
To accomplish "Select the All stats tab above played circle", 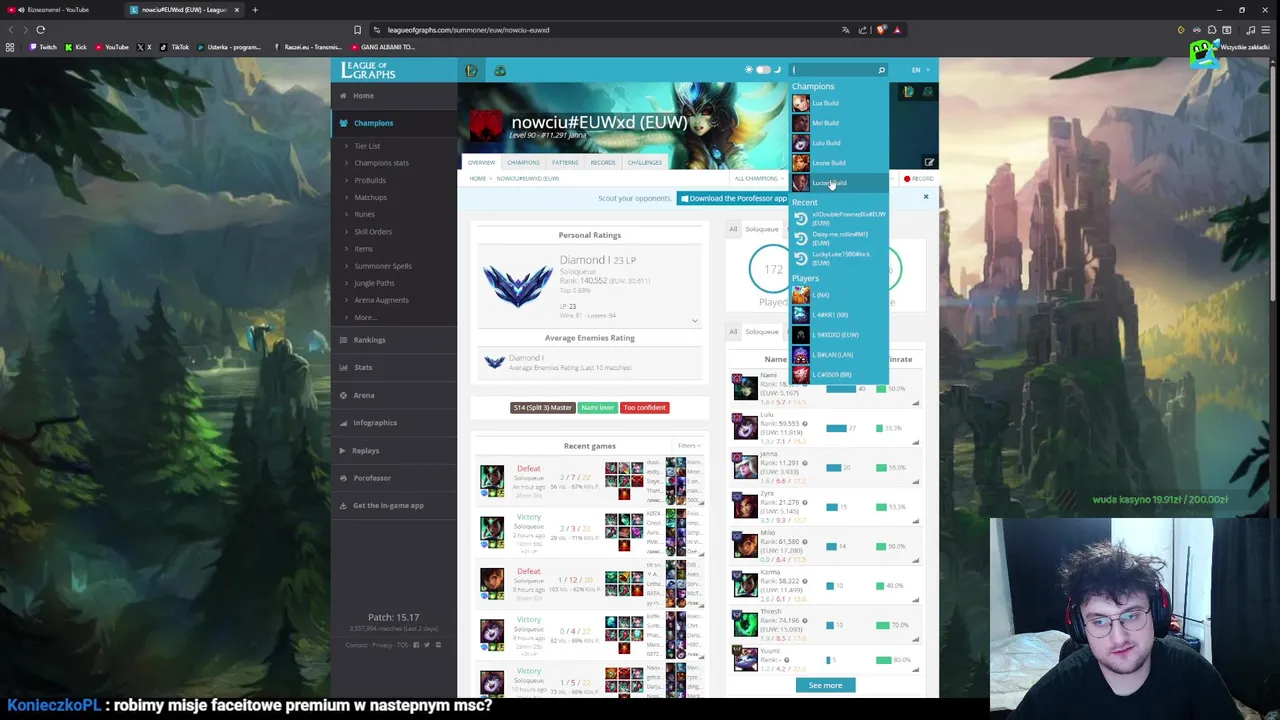I will [733, 229].
